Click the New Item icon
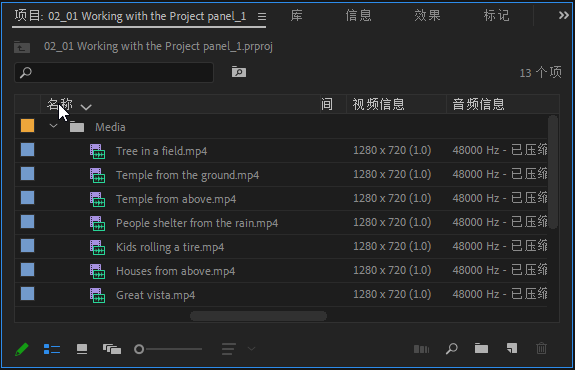The image size is (575, 370). click(x=512, y=348)
